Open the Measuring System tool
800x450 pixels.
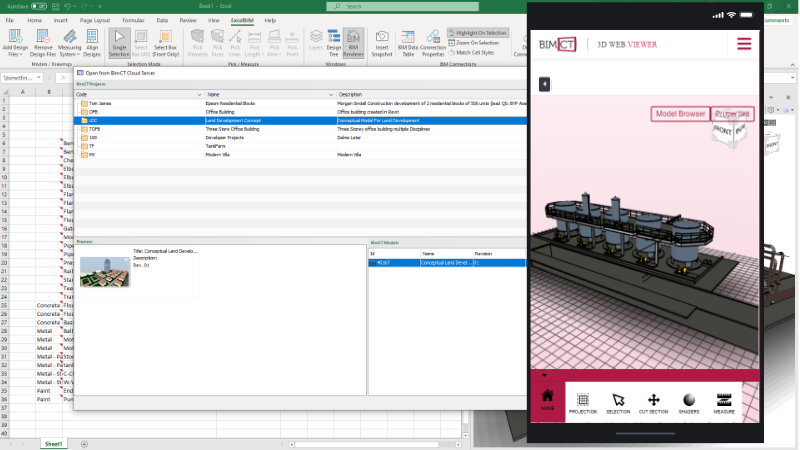70,43
